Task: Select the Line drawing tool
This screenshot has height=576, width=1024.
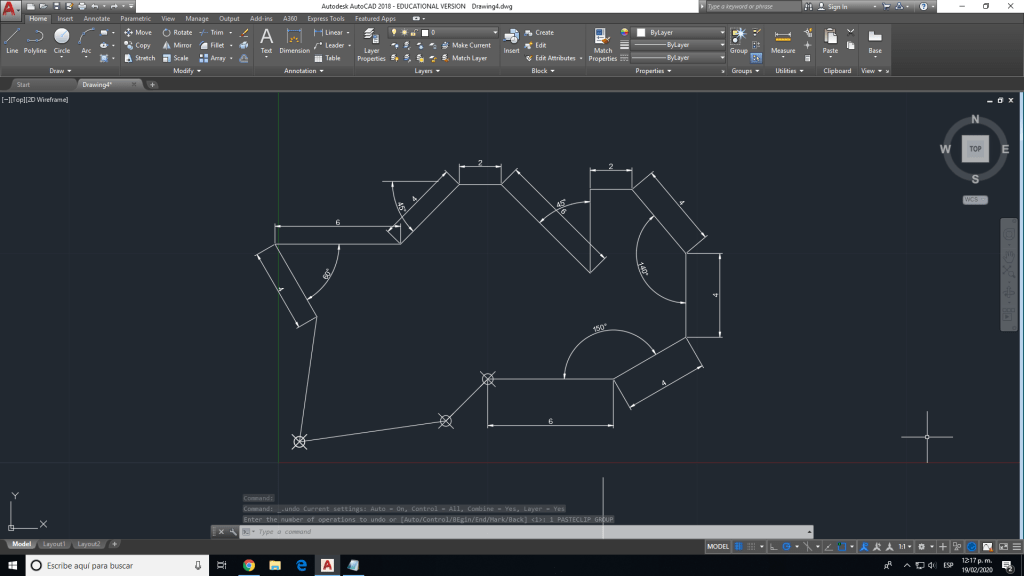Action: (12, 40)
